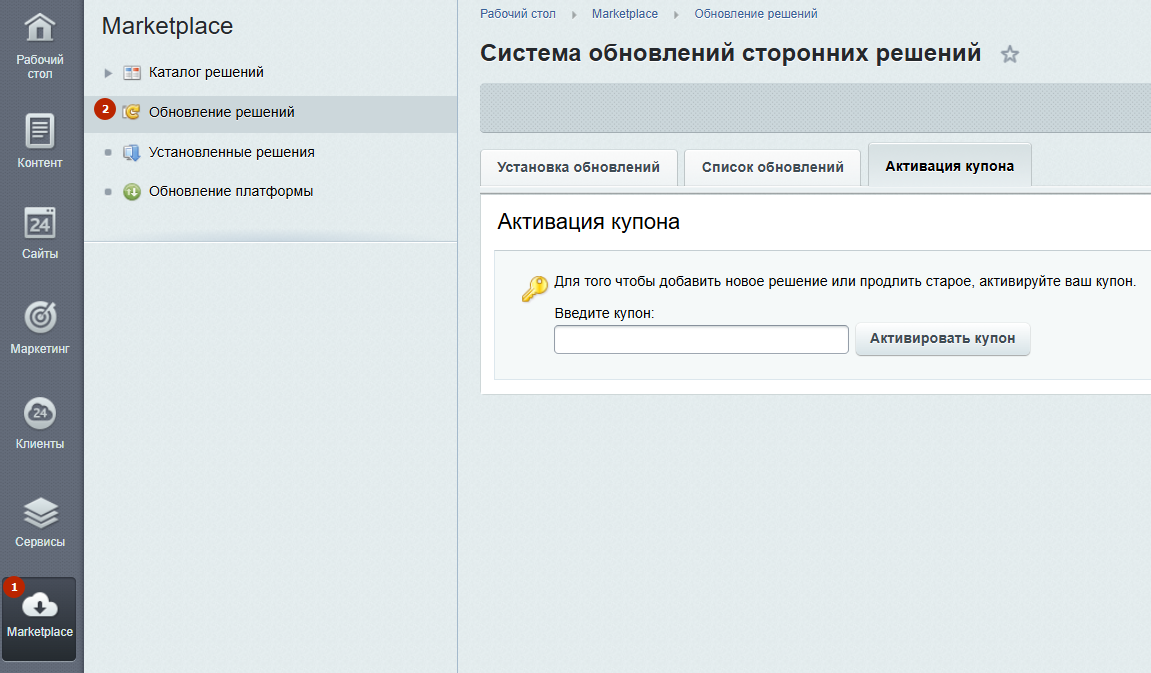Toggle the favorites star next to page title

[1009, 54]
